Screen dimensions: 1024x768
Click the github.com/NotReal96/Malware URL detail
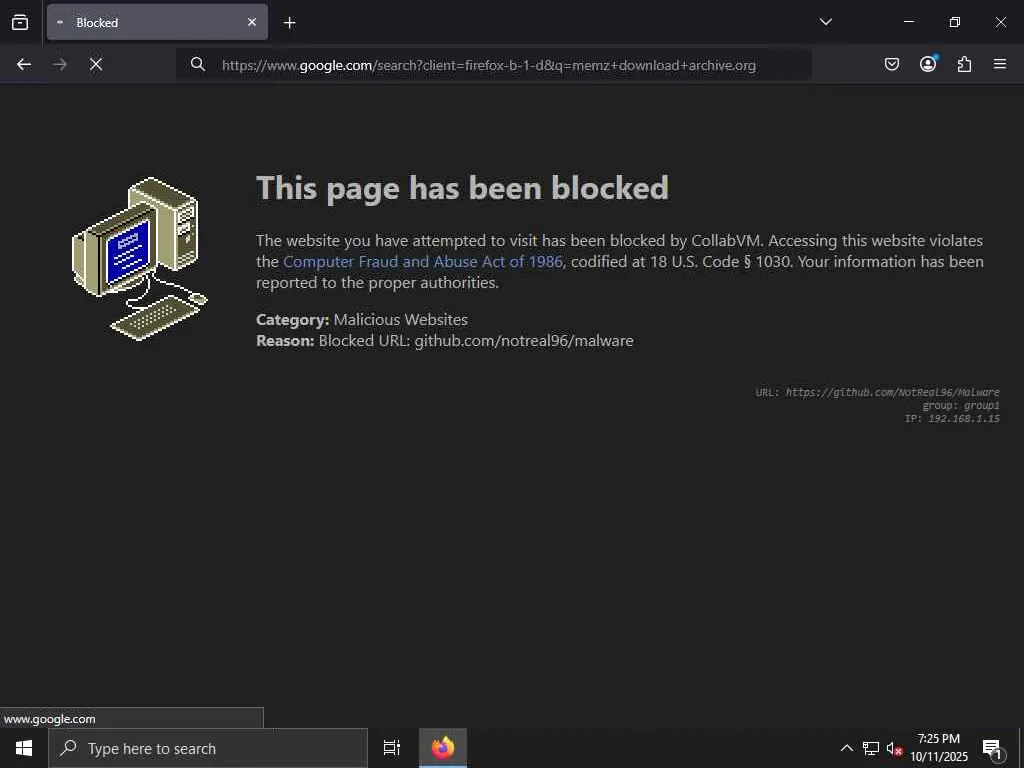(x=878, y=392)
